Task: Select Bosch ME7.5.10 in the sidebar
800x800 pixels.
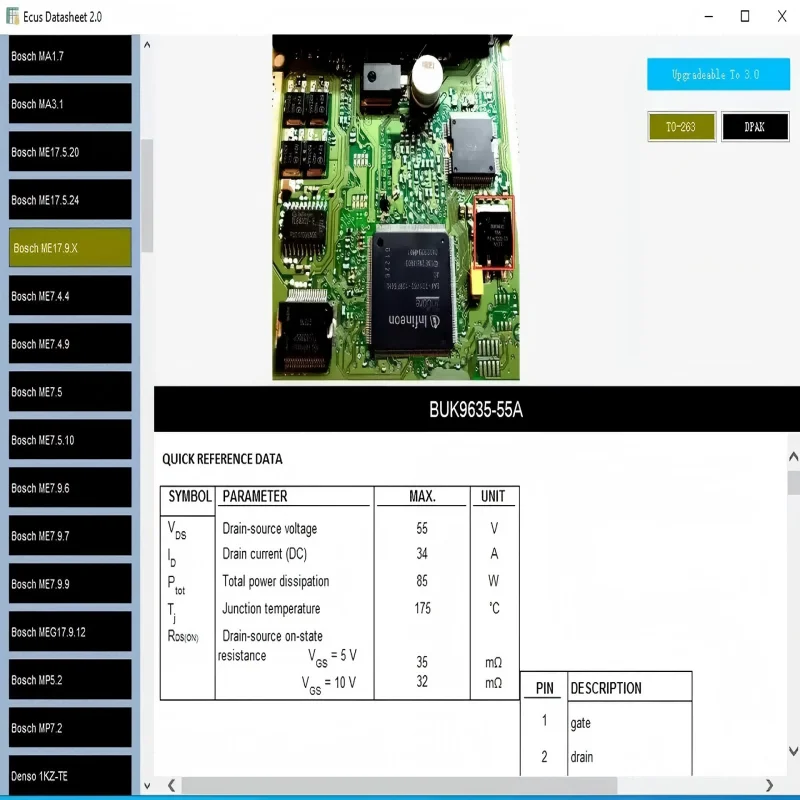Action: [69, 439]
